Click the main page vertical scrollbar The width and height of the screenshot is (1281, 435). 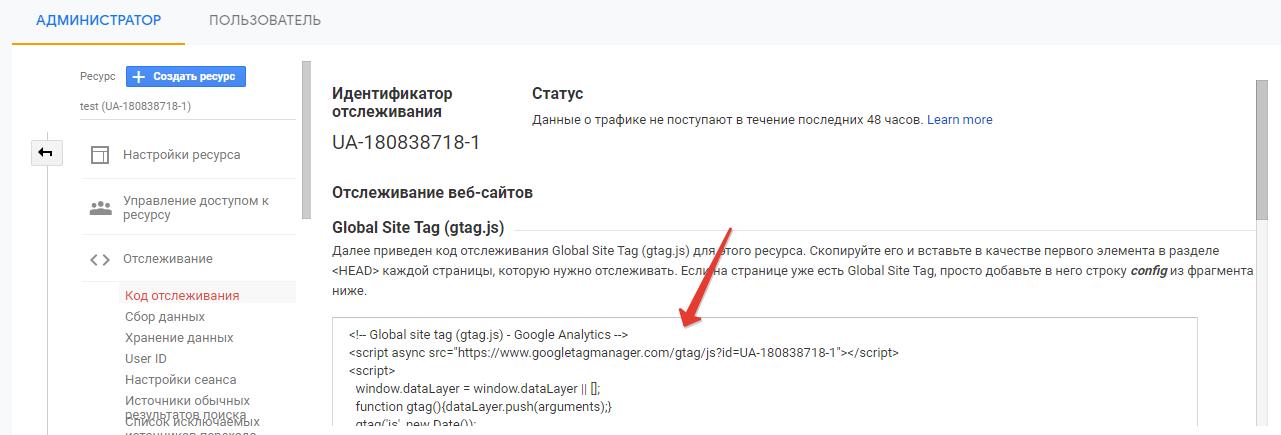1261,148
